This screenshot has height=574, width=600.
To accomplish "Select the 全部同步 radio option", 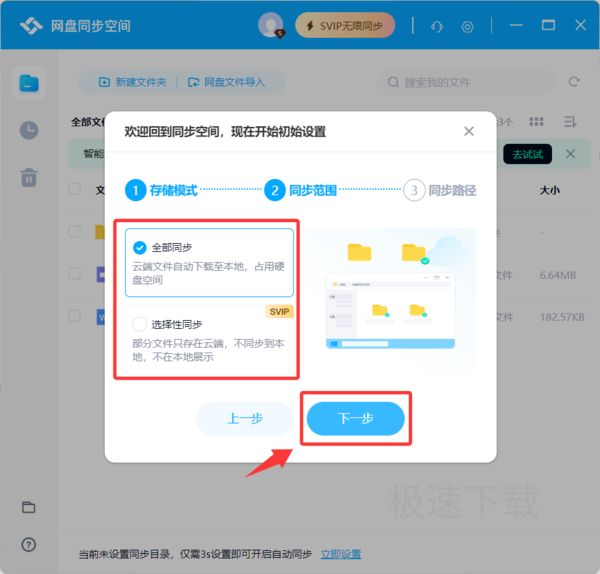I will point(140,248).
